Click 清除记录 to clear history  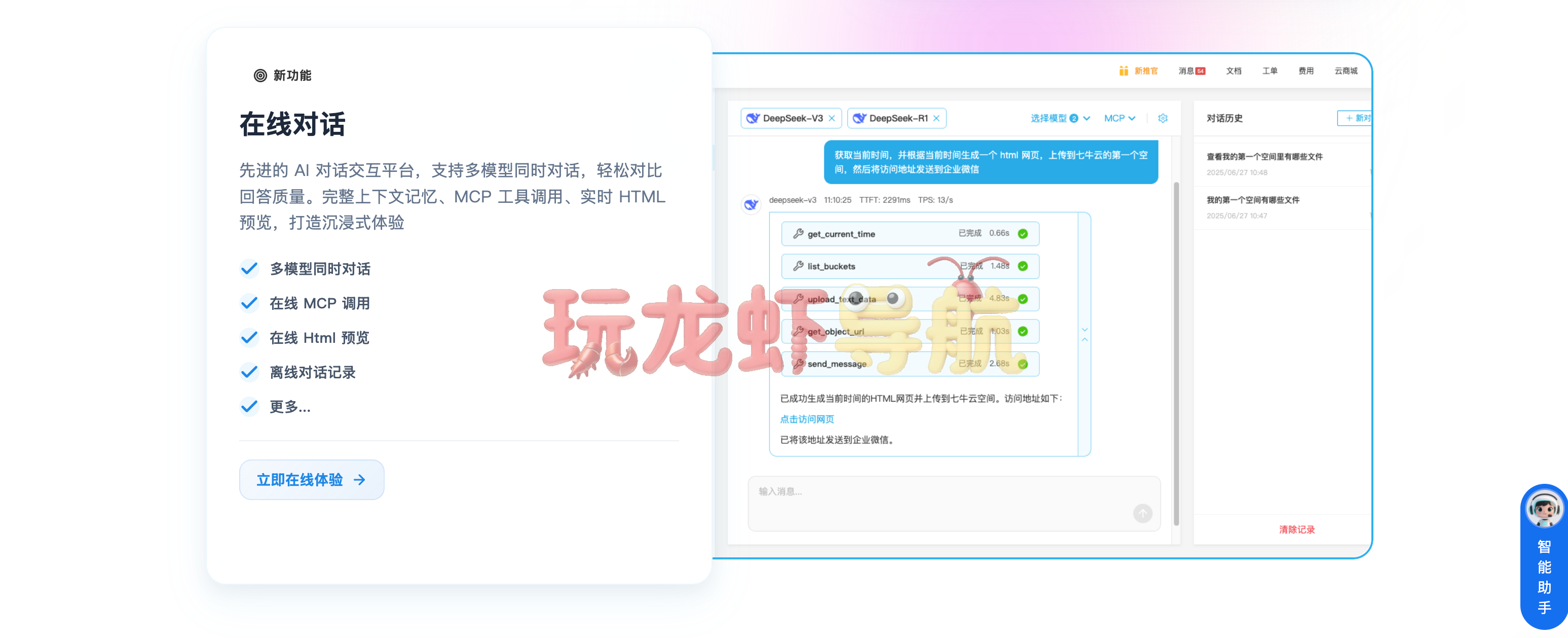[x=1296, y=529]
